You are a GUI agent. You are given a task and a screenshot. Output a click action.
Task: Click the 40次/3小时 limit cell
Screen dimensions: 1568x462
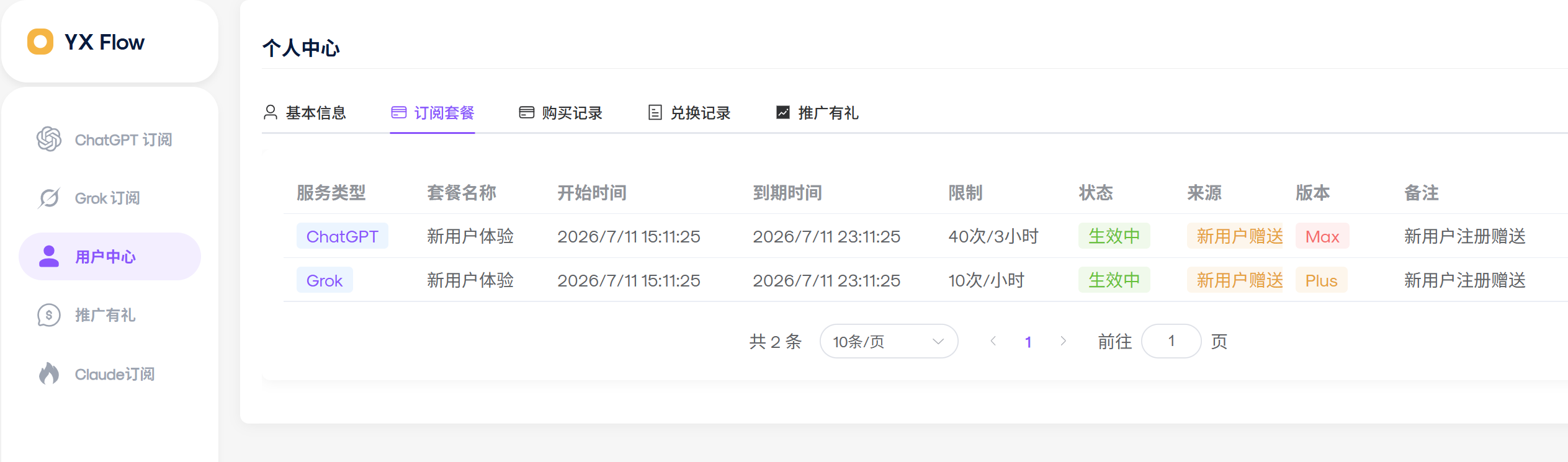pos(993,236)
